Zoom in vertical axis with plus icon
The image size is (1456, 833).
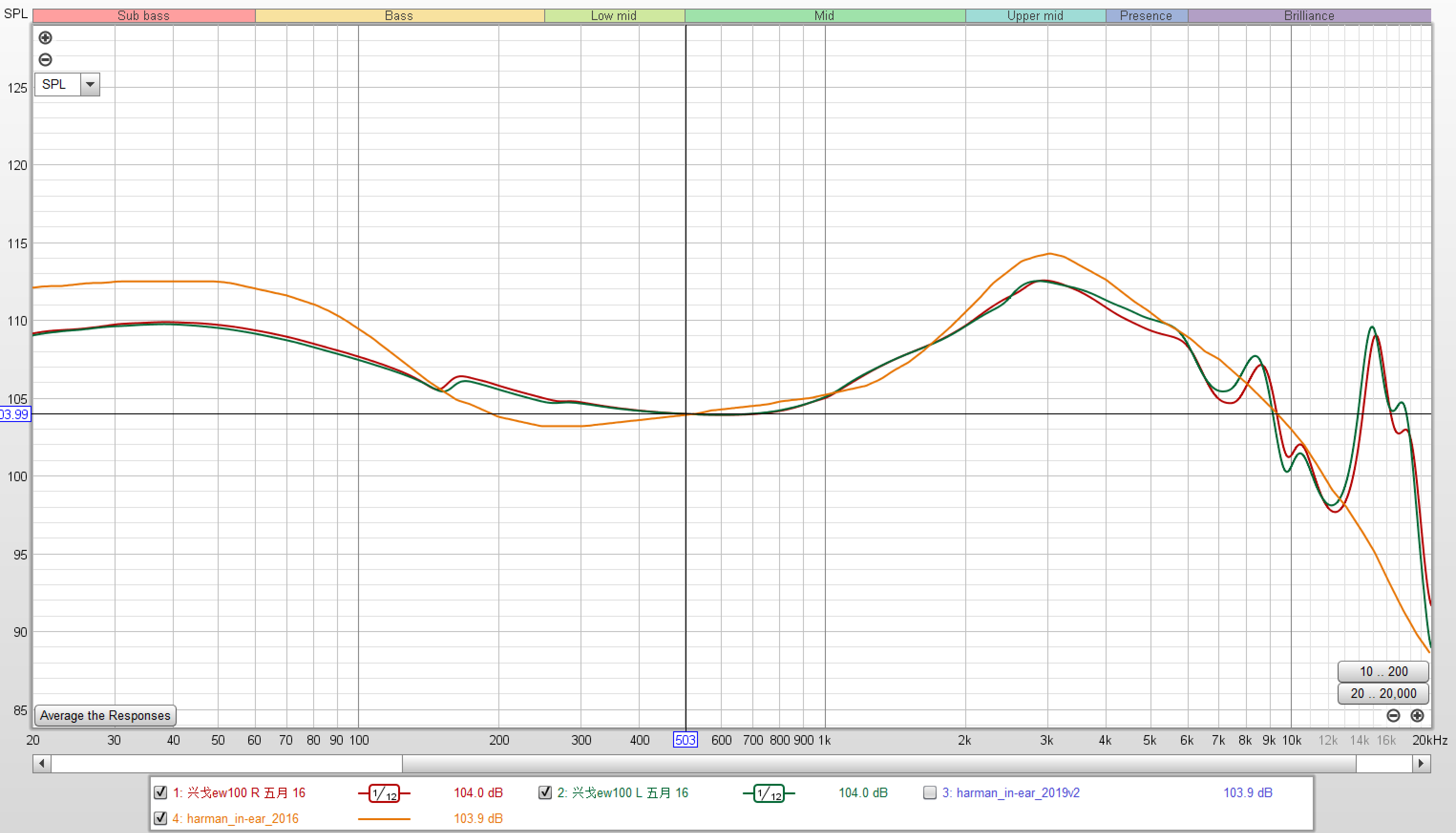click(x=45, y=38)
